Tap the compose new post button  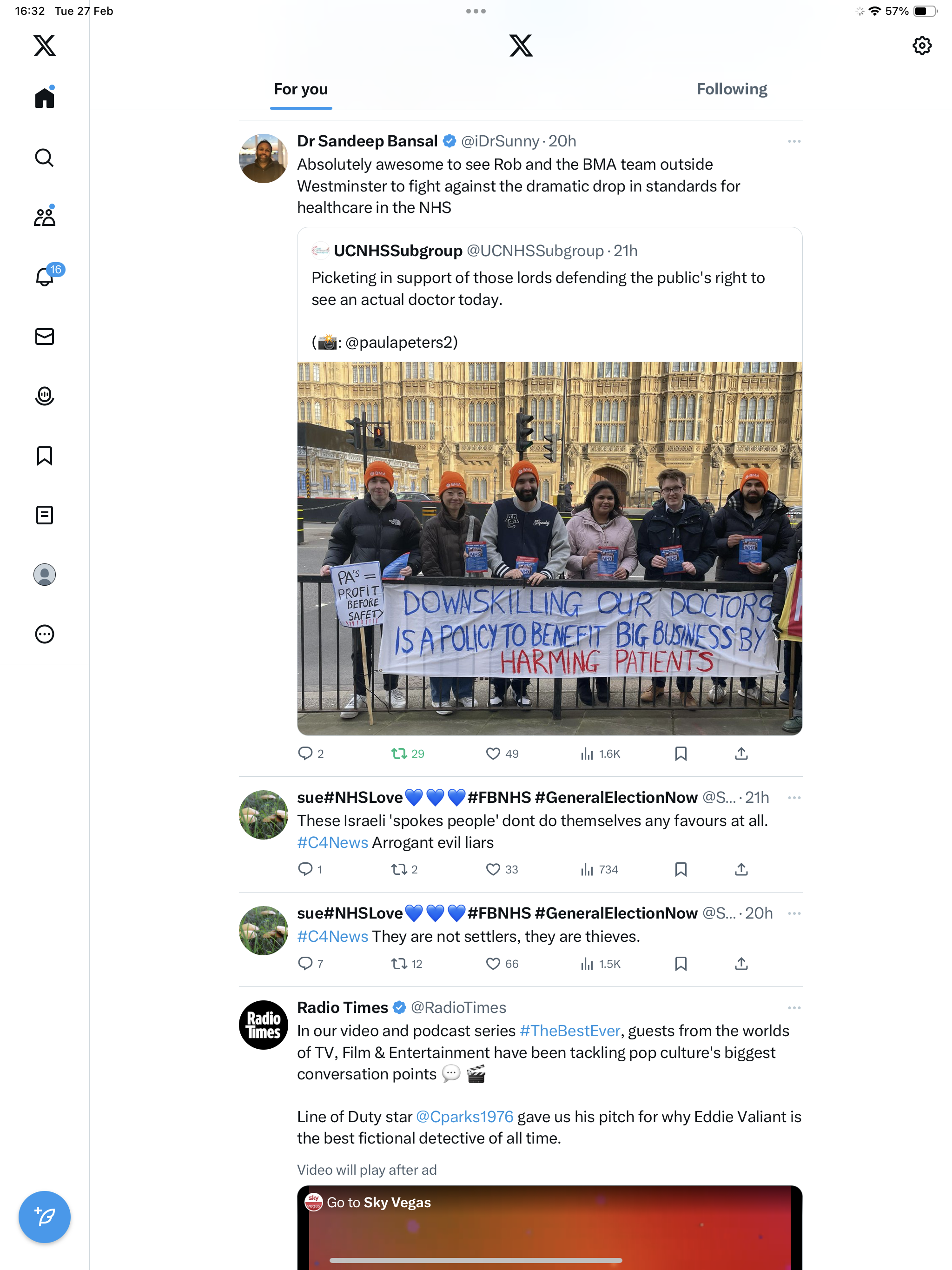coord(44,1217)
